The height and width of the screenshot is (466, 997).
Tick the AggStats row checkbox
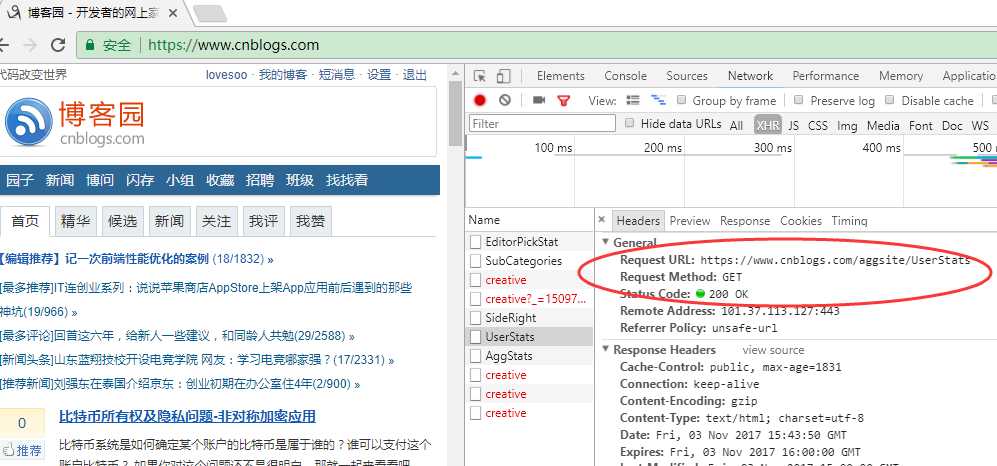(x=476, y=356)
